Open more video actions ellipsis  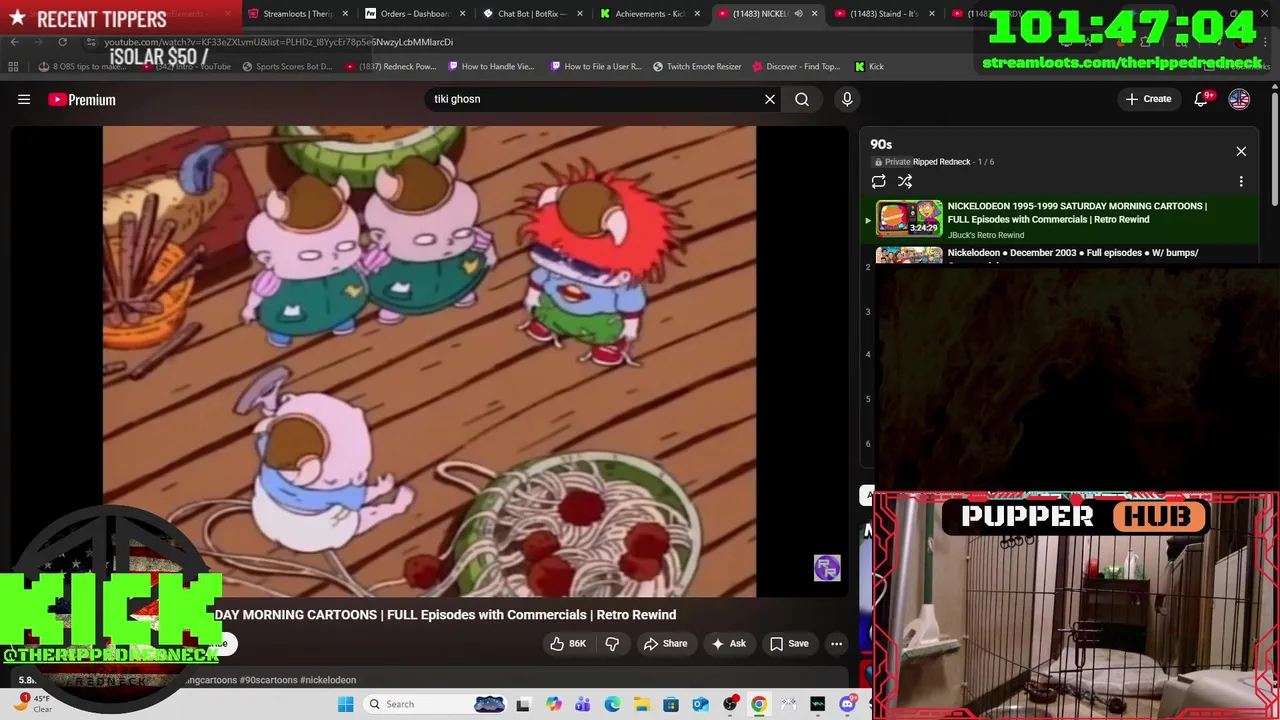(x=837, y=643)
